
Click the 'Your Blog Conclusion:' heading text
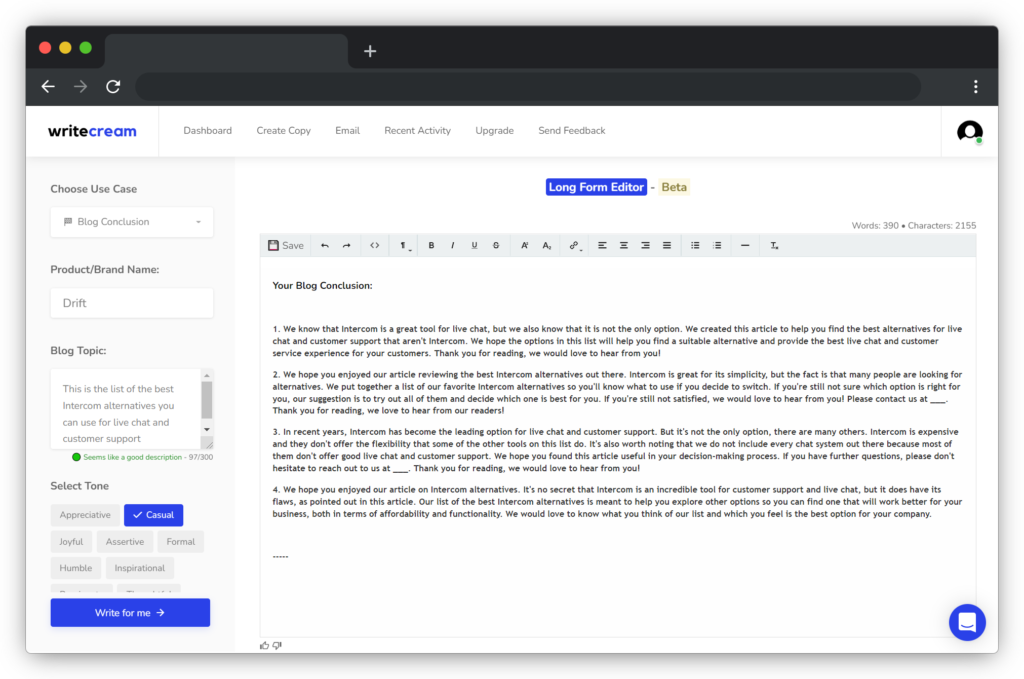click(x=323, y=285)
